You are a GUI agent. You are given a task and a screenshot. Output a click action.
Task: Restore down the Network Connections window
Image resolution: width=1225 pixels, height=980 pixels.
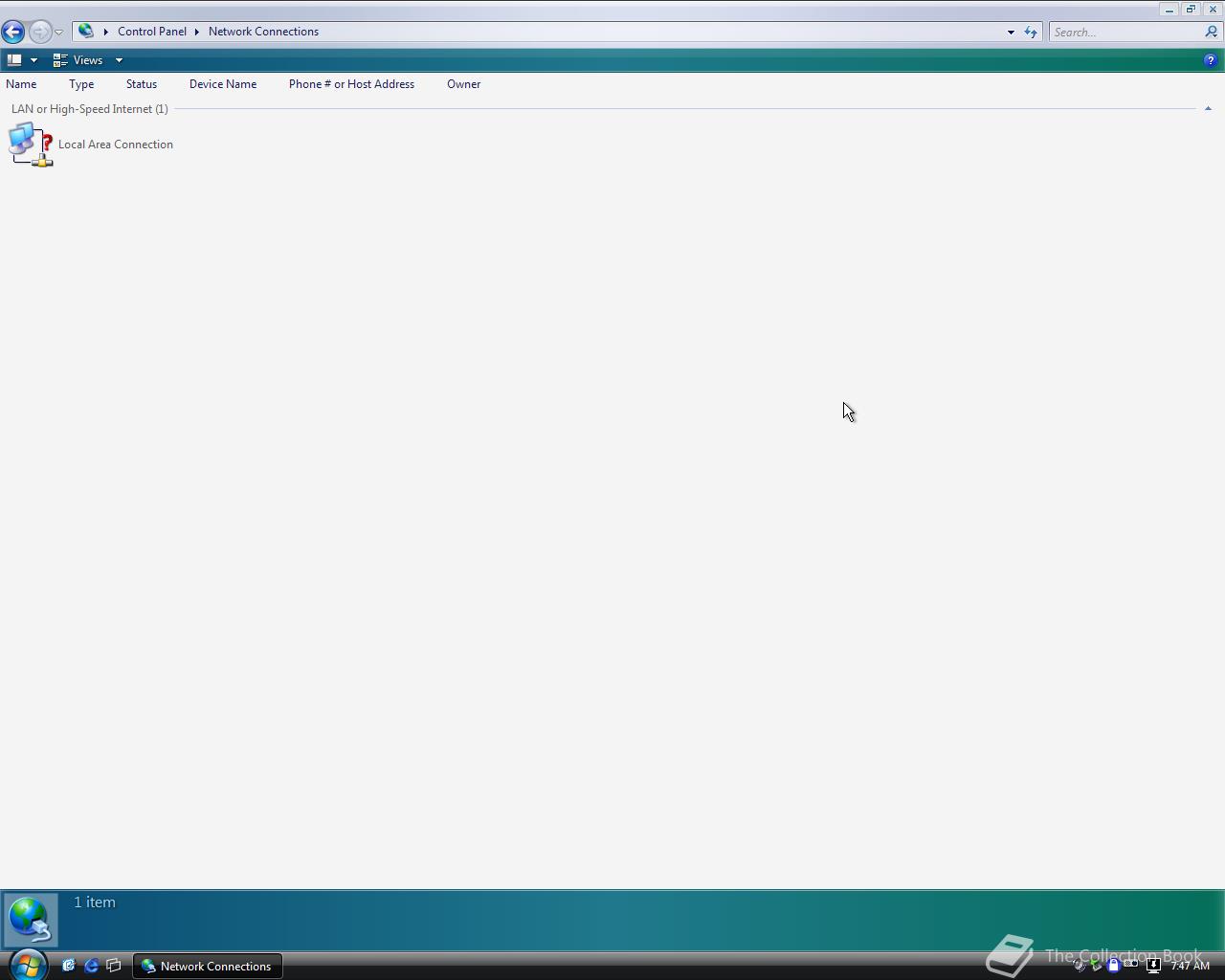click(x=1192, y=10)
